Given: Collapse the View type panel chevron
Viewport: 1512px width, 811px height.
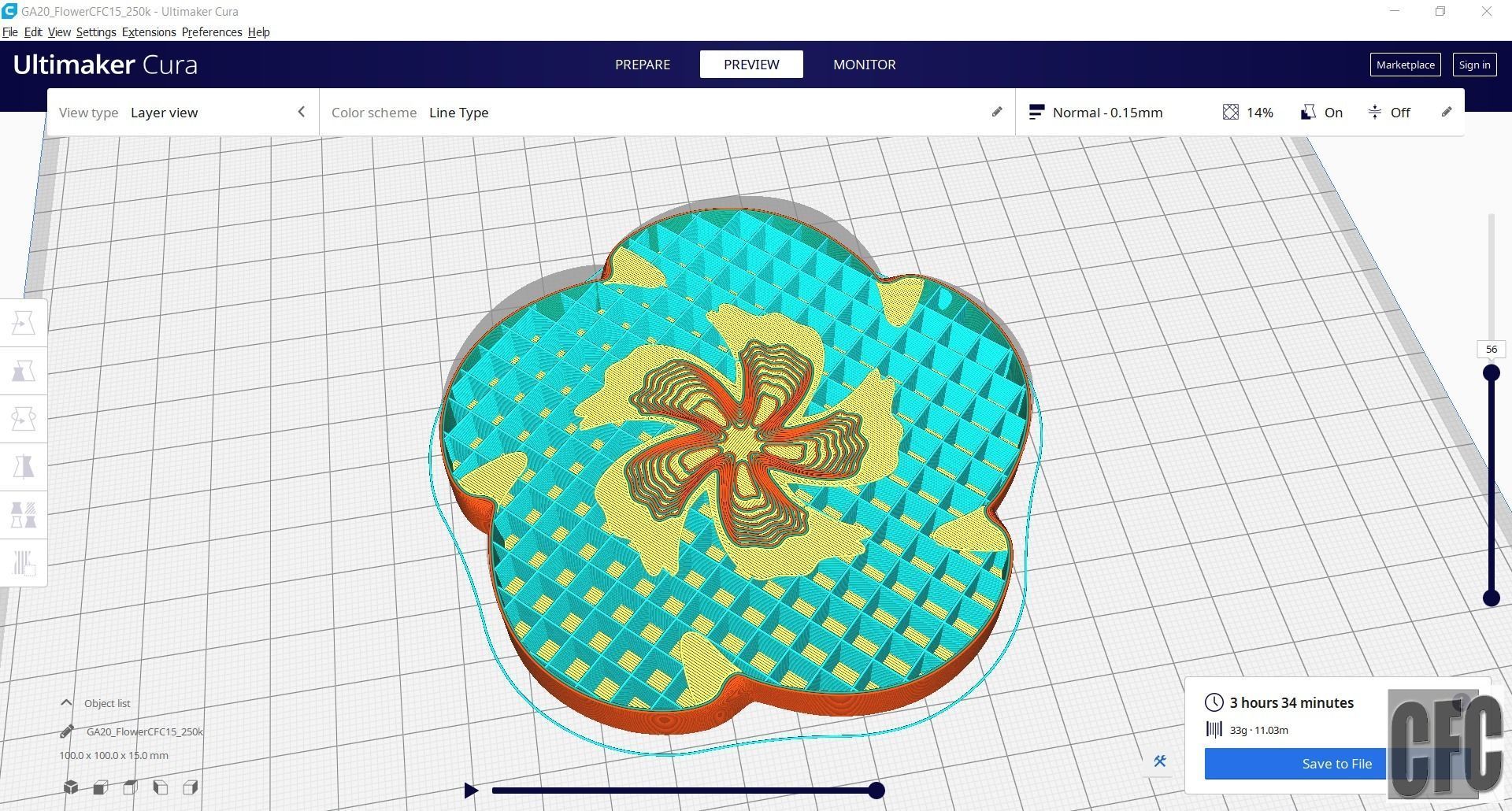Looking at the screenshot, I should point(301,112).
